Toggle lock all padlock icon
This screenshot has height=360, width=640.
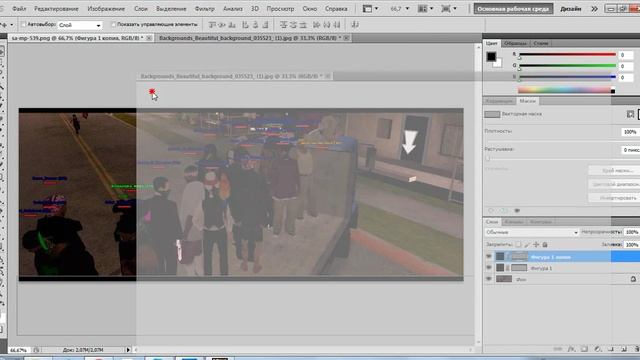[x=544, y=244]
